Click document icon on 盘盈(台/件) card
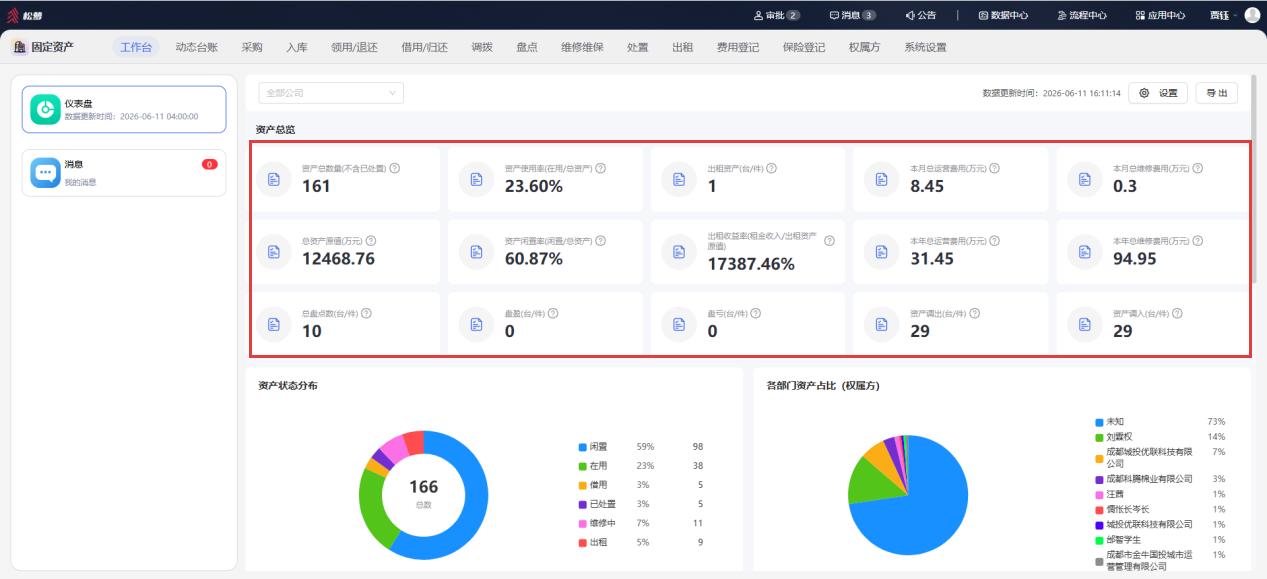 click(476, 324)
